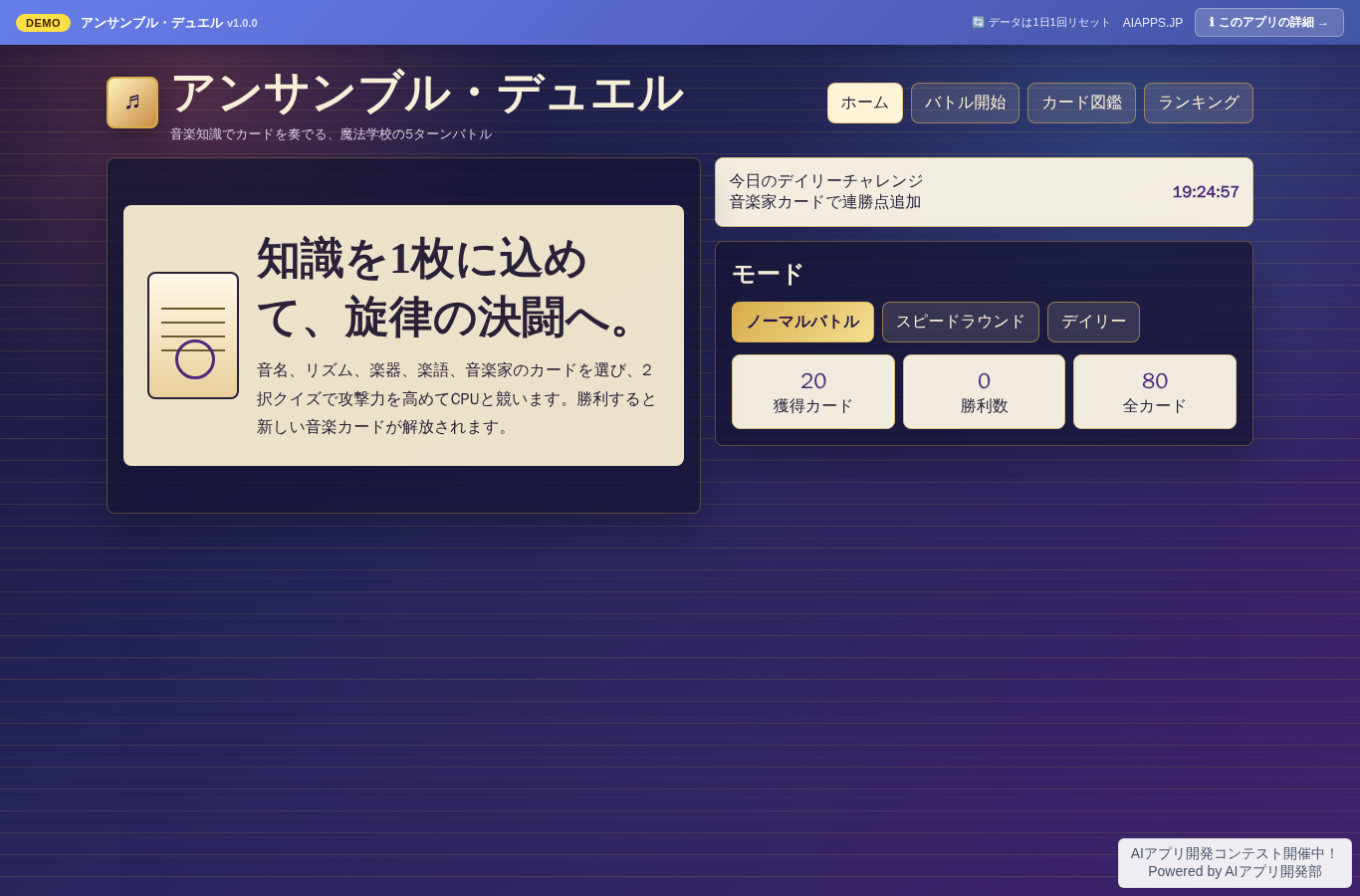1360x896 pixels.
Task: Click the データは1日1回リセット text
Action: pos(1049,23)
